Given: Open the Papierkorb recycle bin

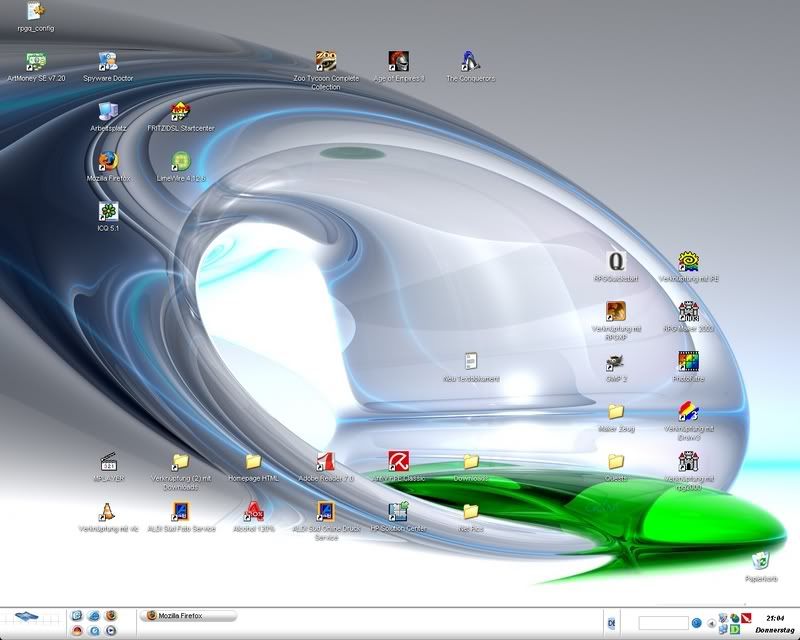Looking at the screenshot, I should [x=761, y=561].
